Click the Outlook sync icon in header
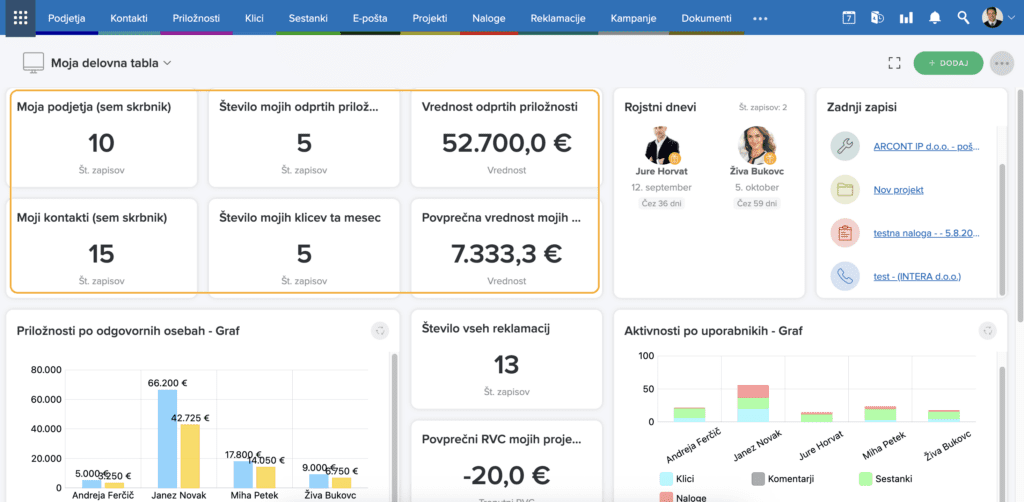Image resolution: width=1024 pixels, height=502 pixels. (x=877, y=18)
